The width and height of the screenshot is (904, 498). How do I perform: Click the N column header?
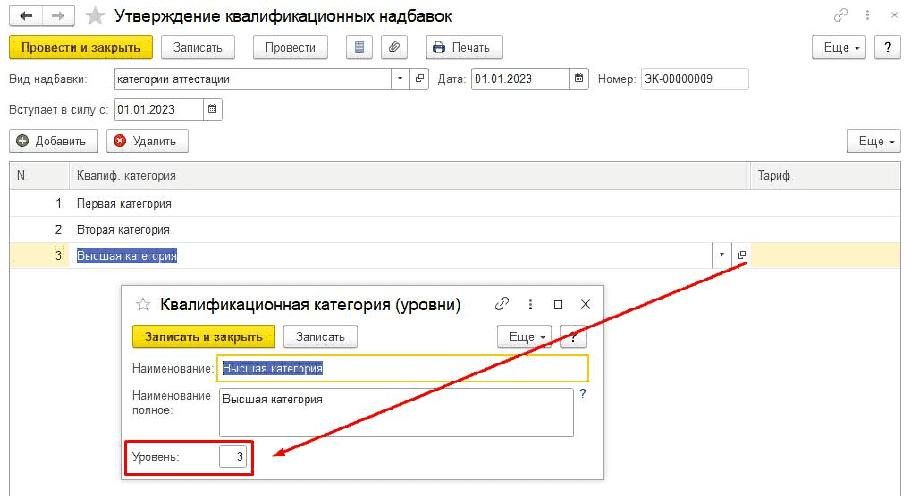click(40, 176)
